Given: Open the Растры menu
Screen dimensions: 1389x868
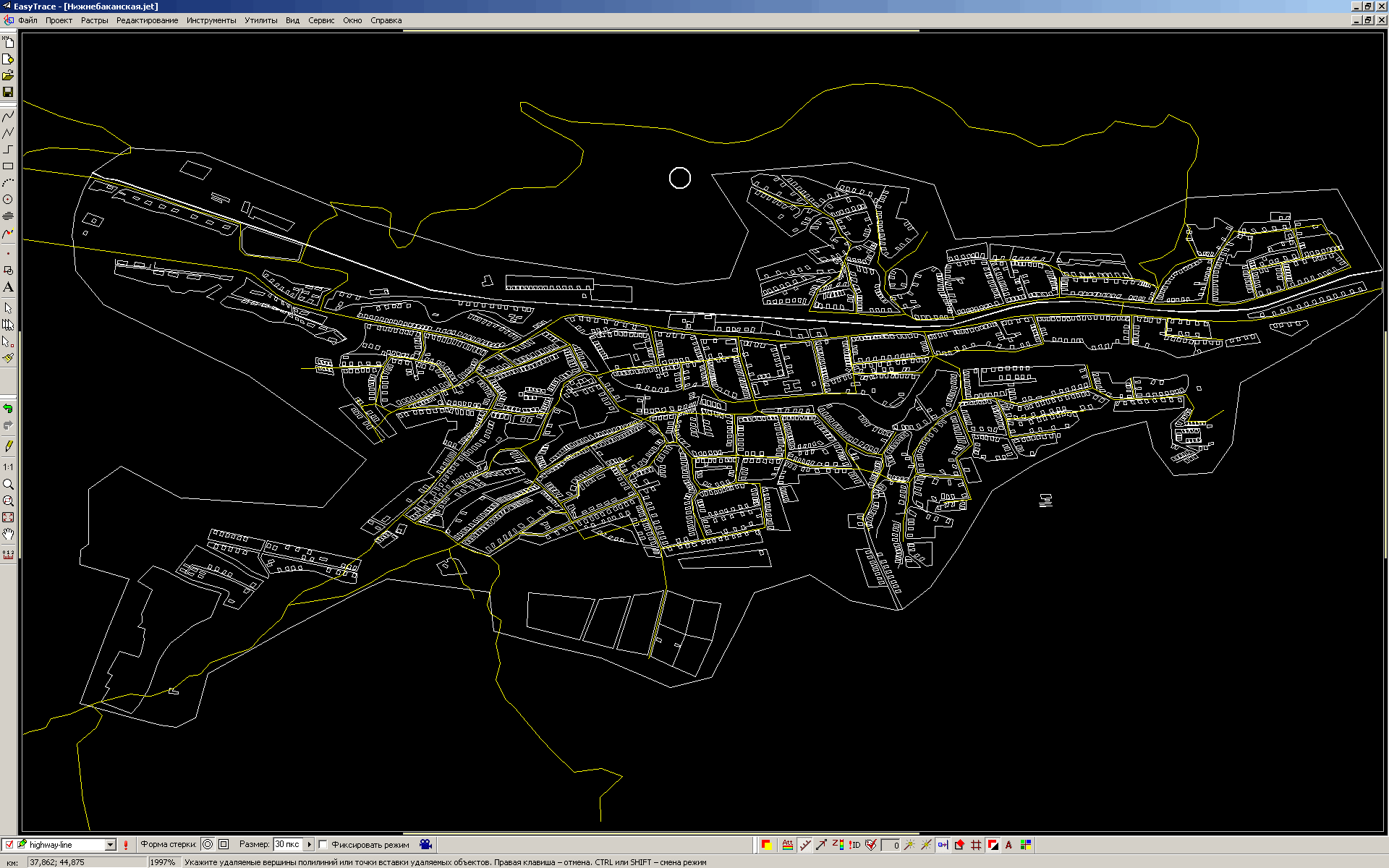Looking at the screenshot, I should pyautogui.click(x=94, y=20).
